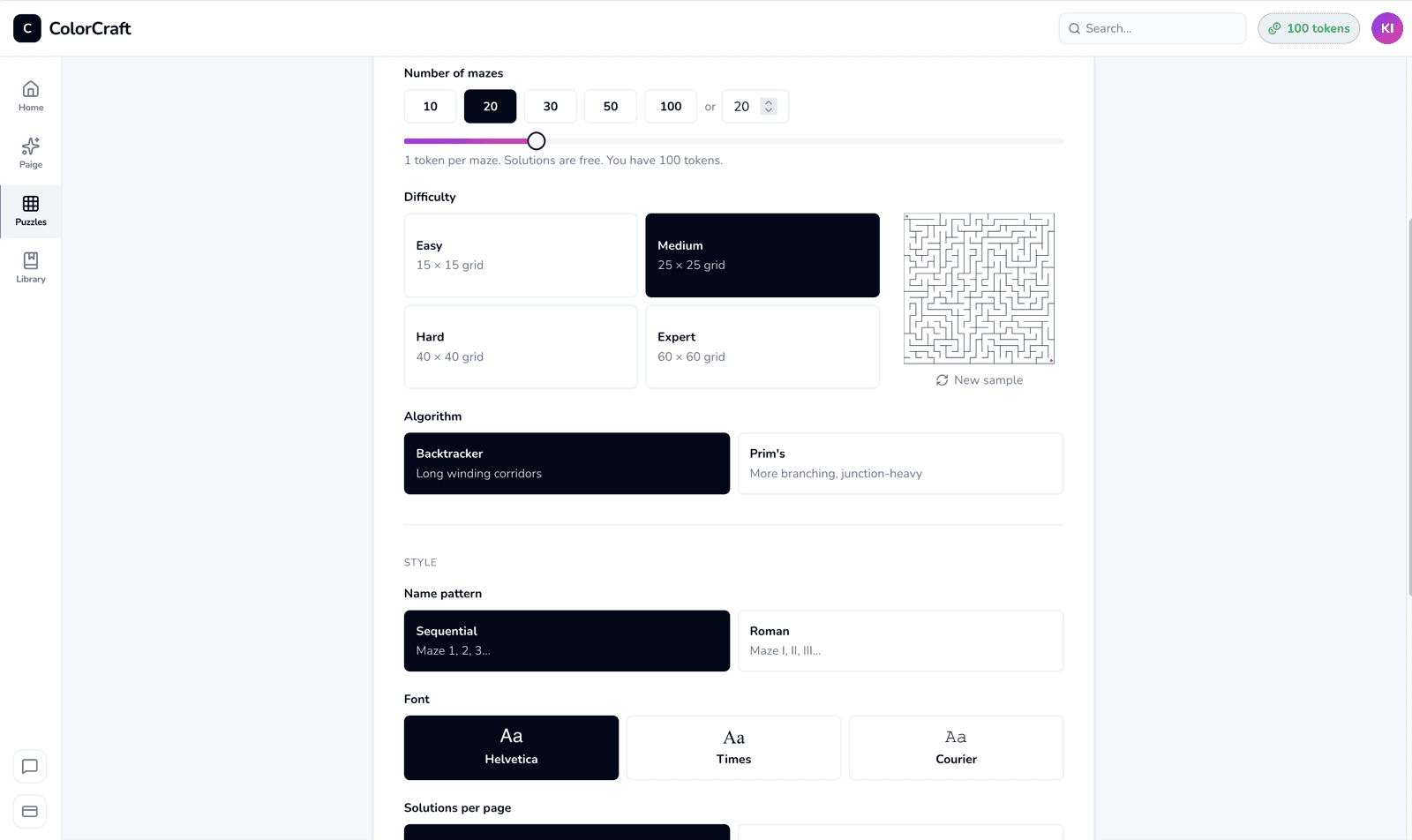Go to Paige in sidebar
This screenshot has width=1412, height=840.
click(31, 153)
